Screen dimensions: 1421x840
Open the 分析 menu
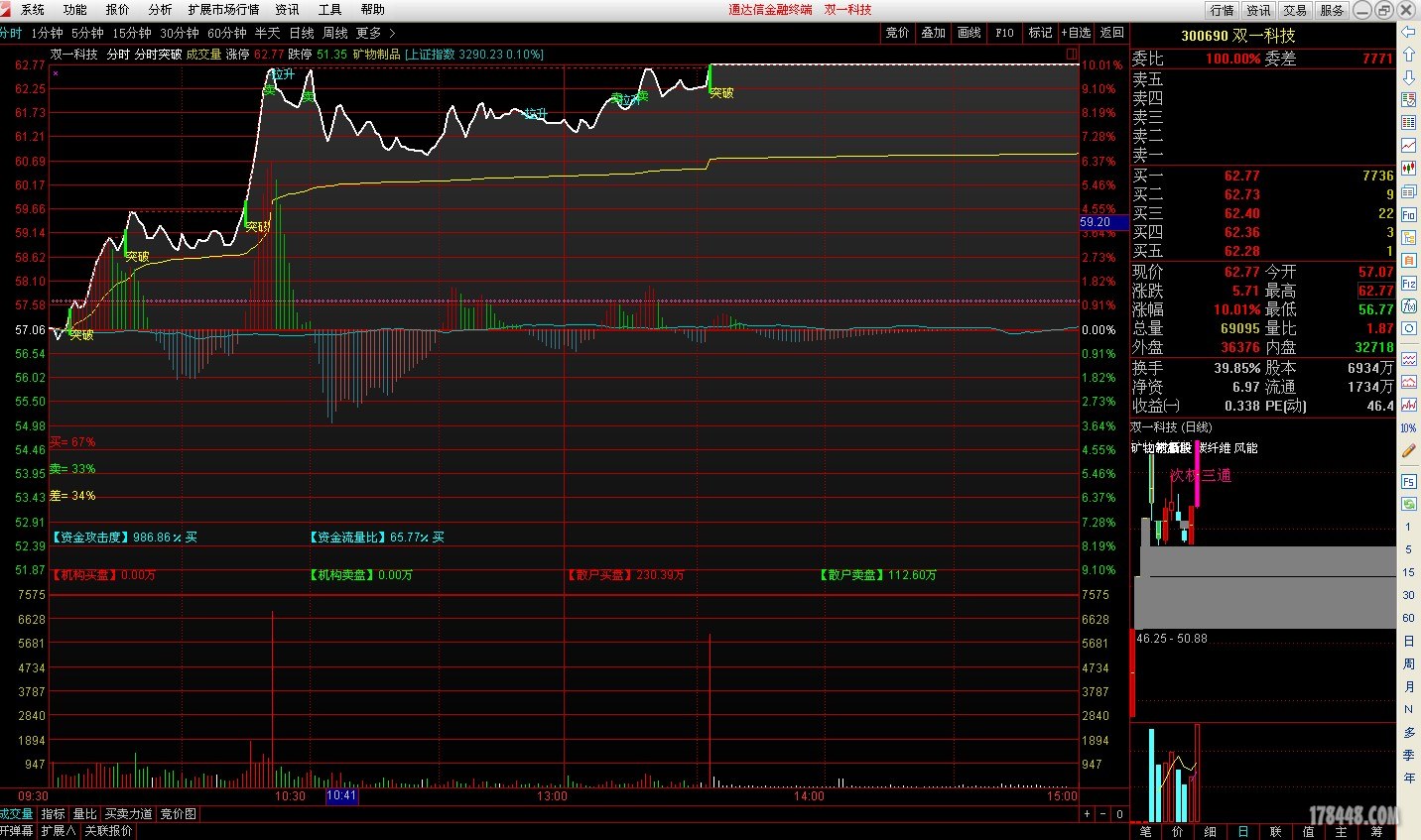coord(160,9)
